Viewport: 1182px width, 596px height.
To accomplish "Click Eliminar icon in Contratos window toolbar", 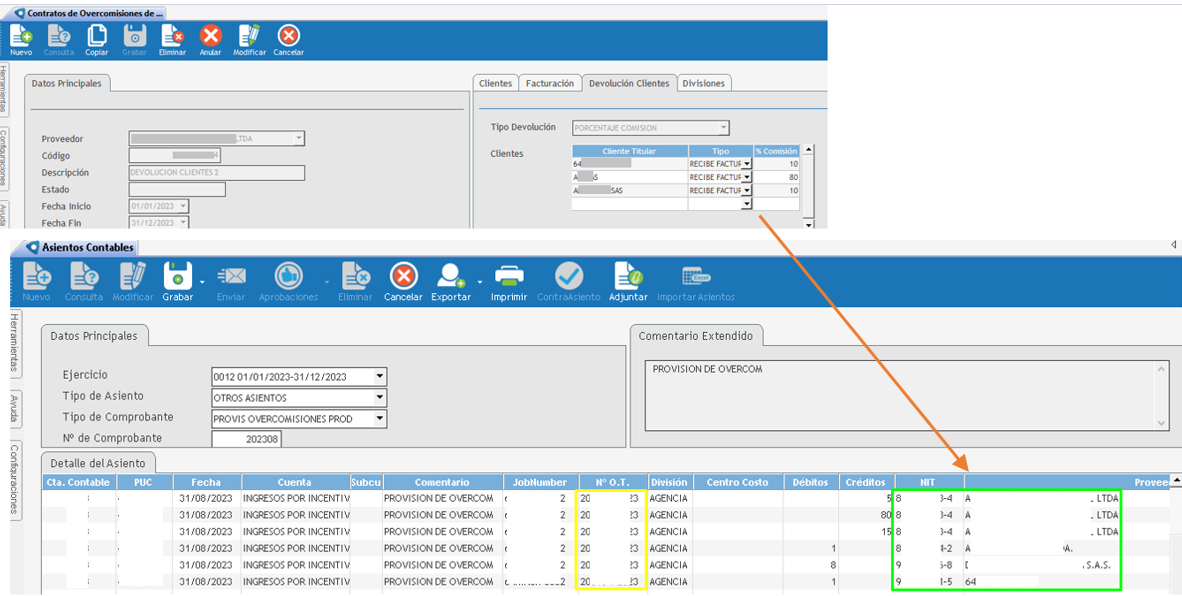I will (173, 35).
